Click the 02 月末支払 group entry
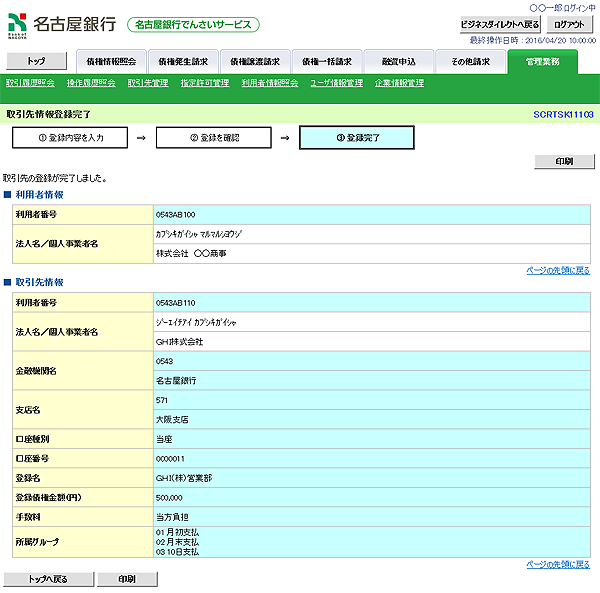 (177, 542)
